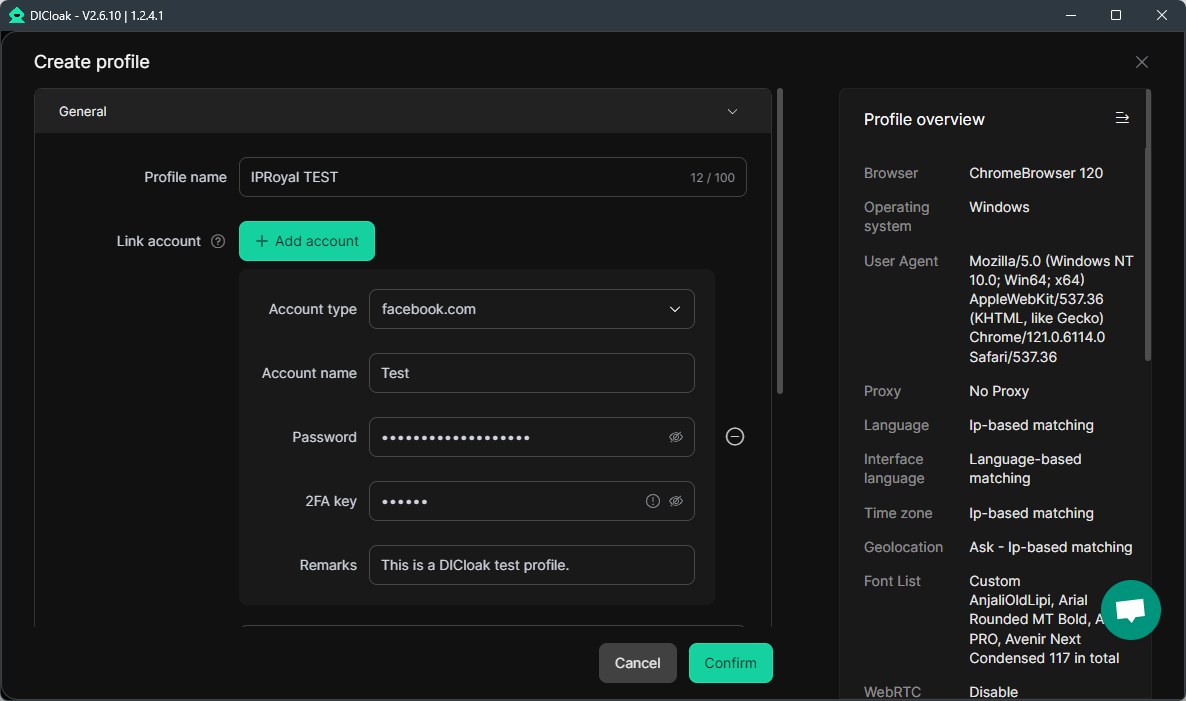Remove the linked account entry
The image size is (1186, 701).
point(734,436)
